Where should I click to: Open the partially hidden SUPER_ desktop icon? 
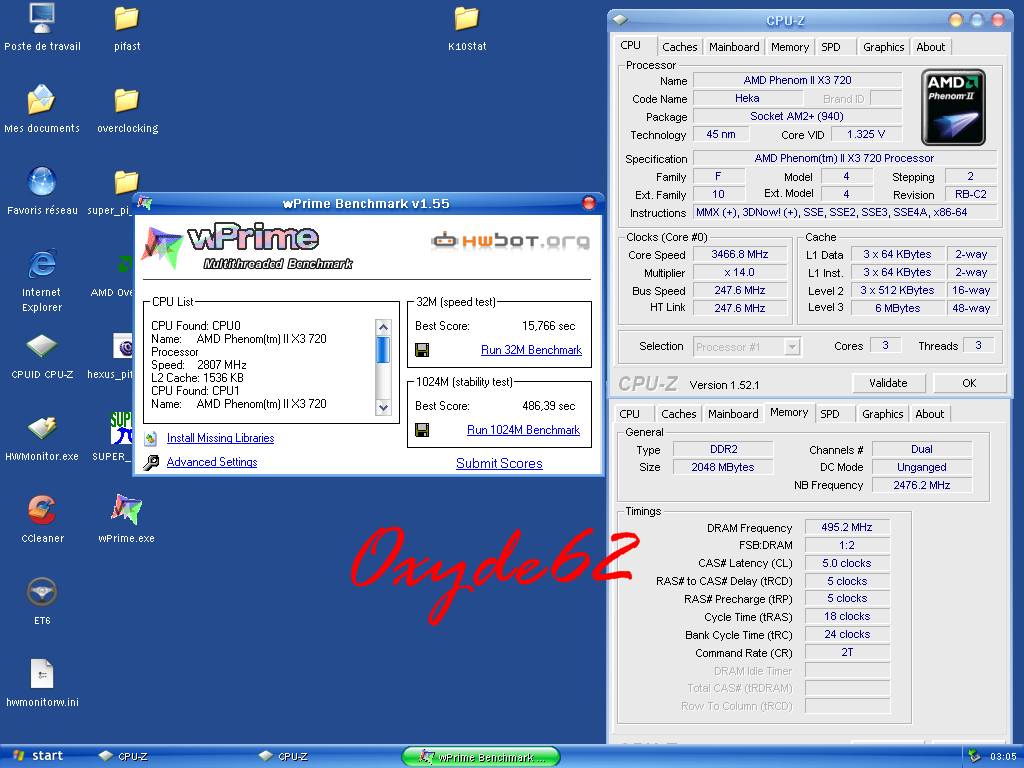[x=121, y=428]
